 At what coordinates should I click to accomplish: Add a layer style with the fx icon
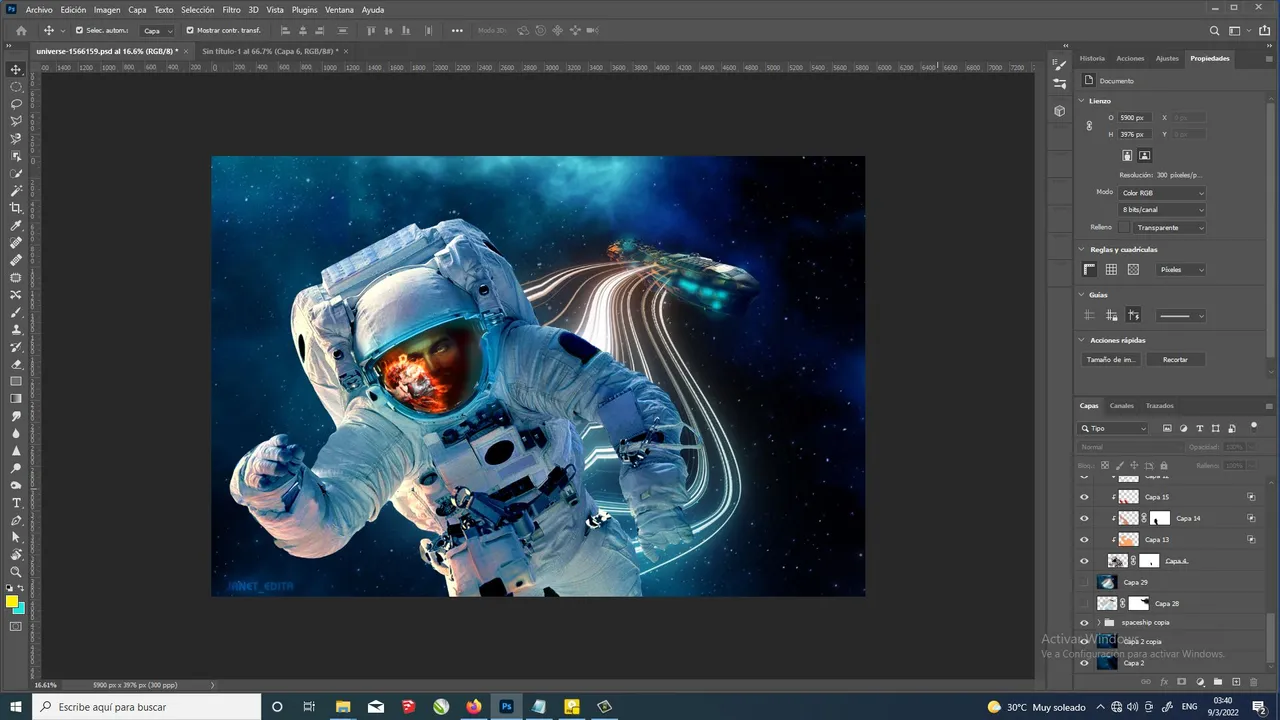(x=1164, y=682)
